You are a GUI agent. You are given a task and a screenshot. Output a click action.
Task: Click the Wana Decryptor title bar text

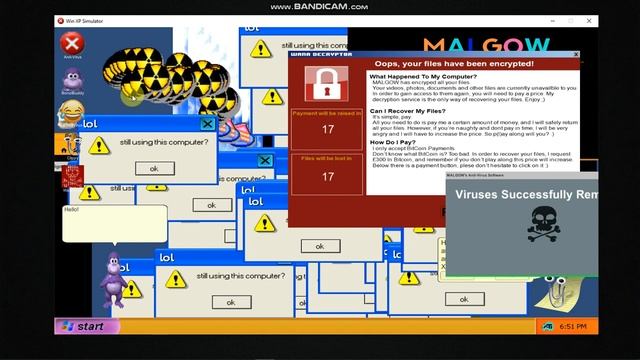pos(321,54)
